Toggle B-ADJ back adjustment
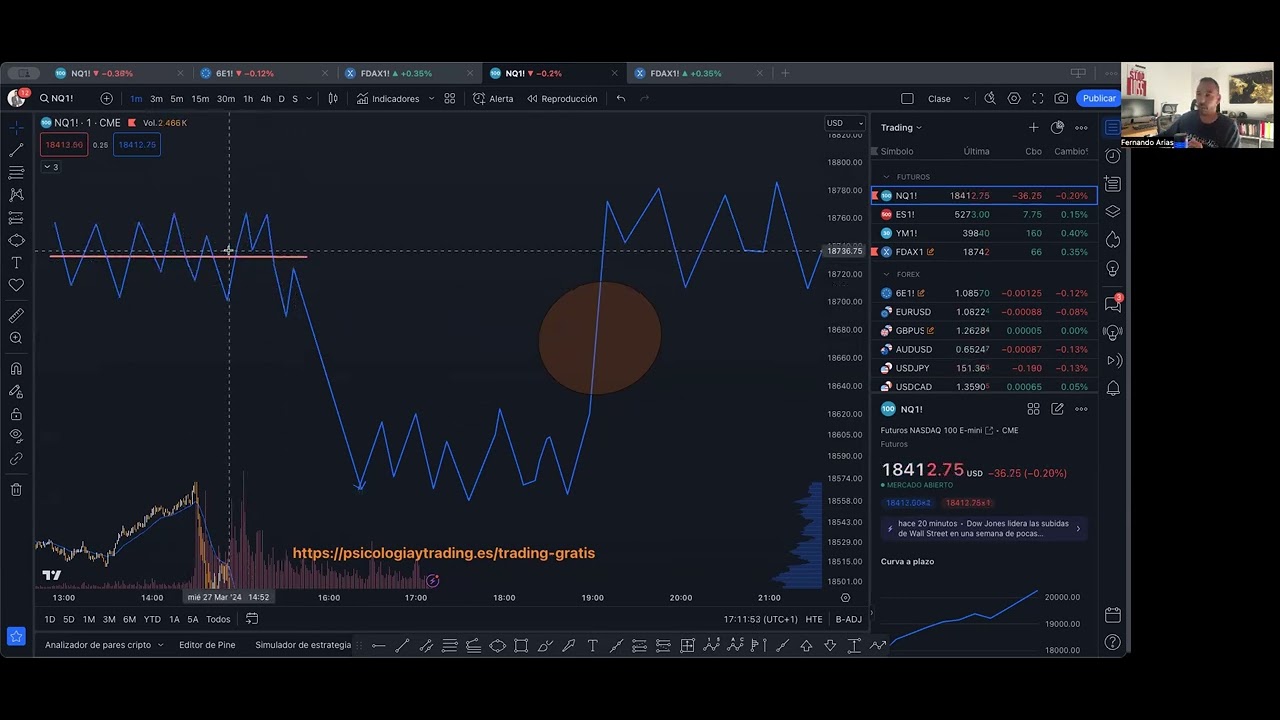This screenshot has width=1280, height=720. 849,619
